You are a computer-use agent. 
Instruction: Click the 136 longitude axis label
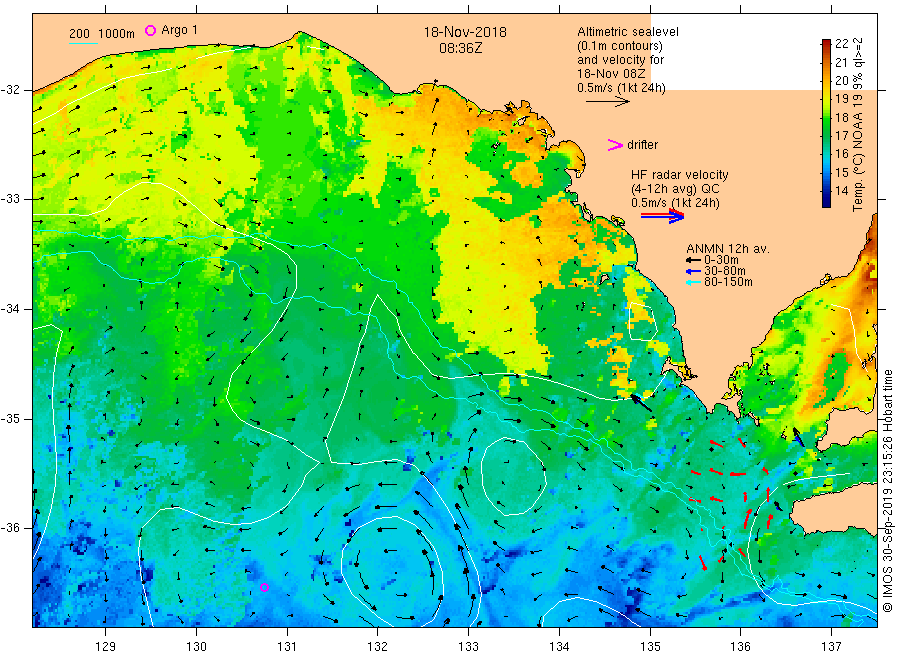[740, 647]
